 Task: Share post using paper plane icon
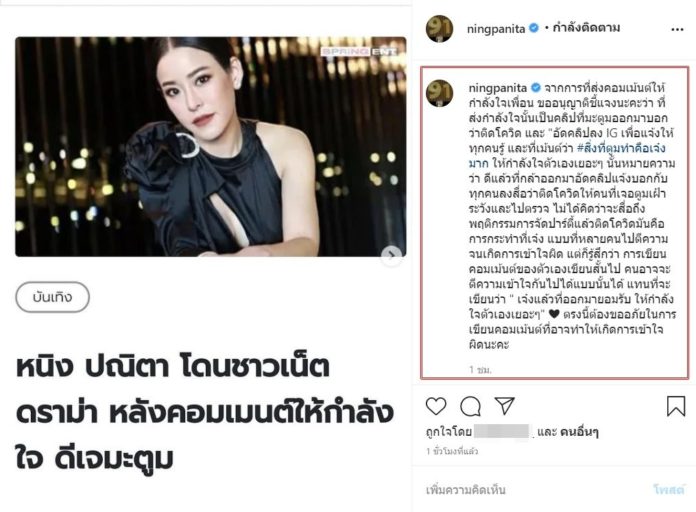[505, 405]
